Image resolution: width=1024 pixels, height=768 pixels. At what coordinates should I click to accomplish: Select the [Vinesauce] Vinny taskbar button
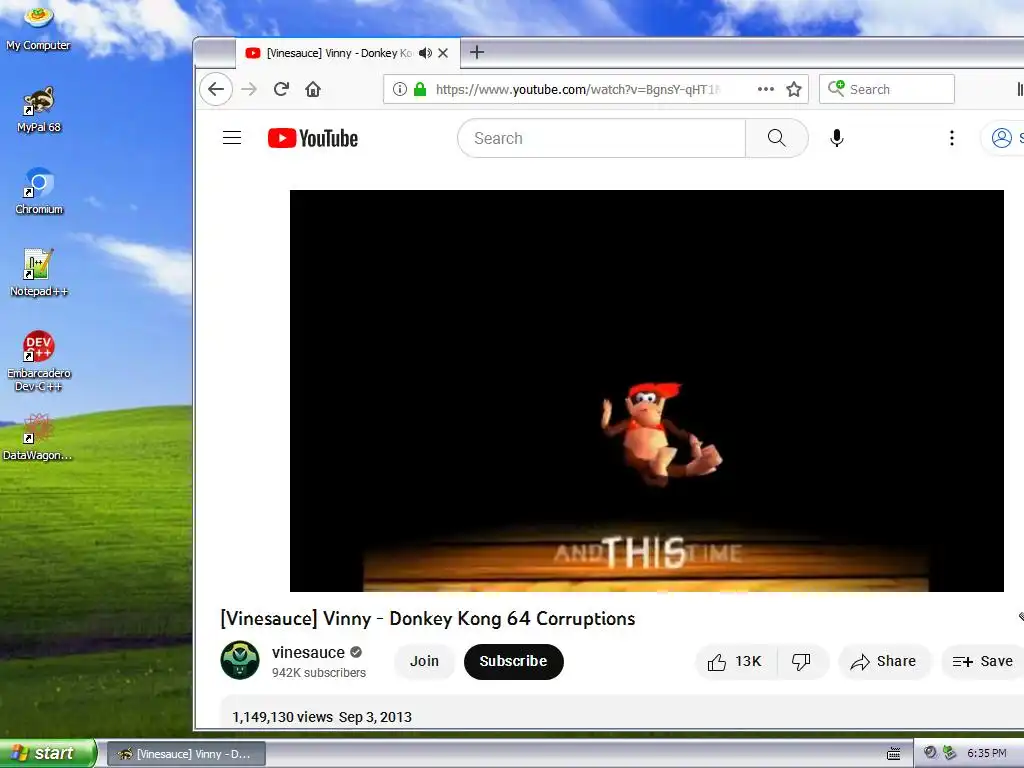coord(186,754)
